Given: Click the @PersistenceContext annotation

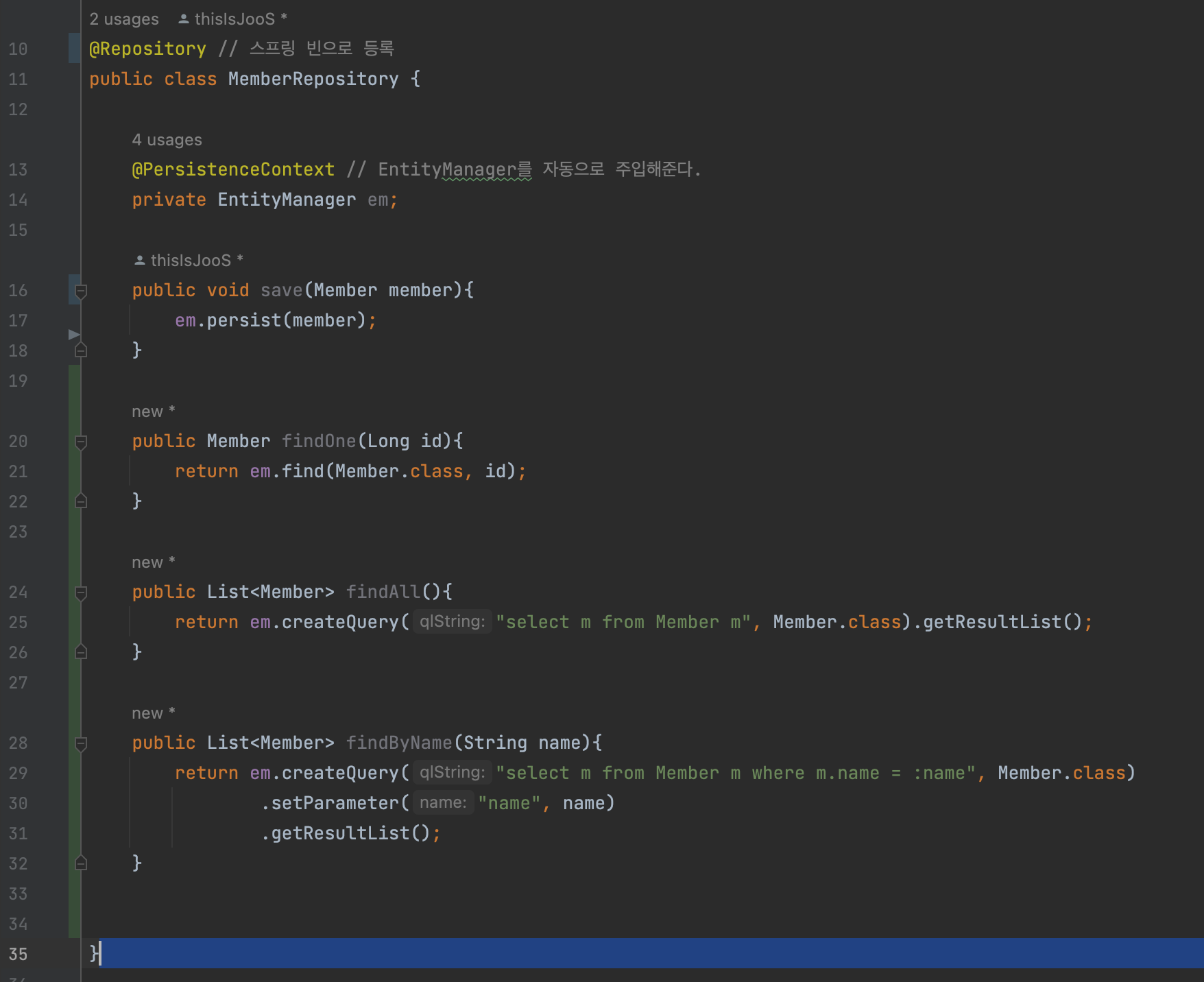Looking at the screenshot, I should [233, 169].
